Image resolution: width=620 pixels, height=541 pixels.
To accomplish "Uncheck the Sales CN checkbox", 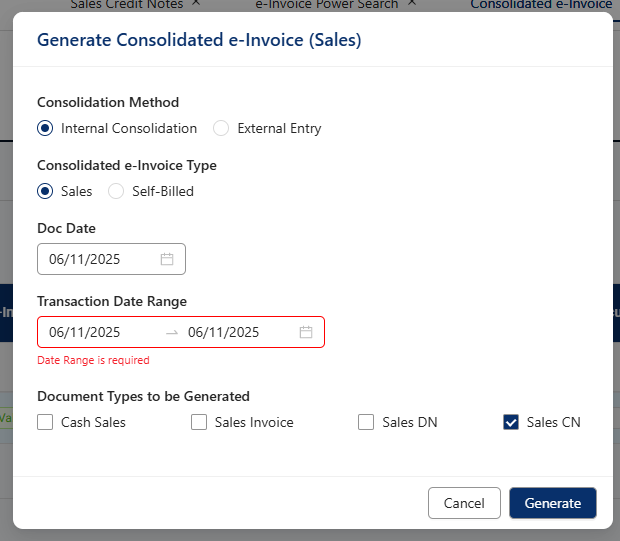I will pos(511,422).
